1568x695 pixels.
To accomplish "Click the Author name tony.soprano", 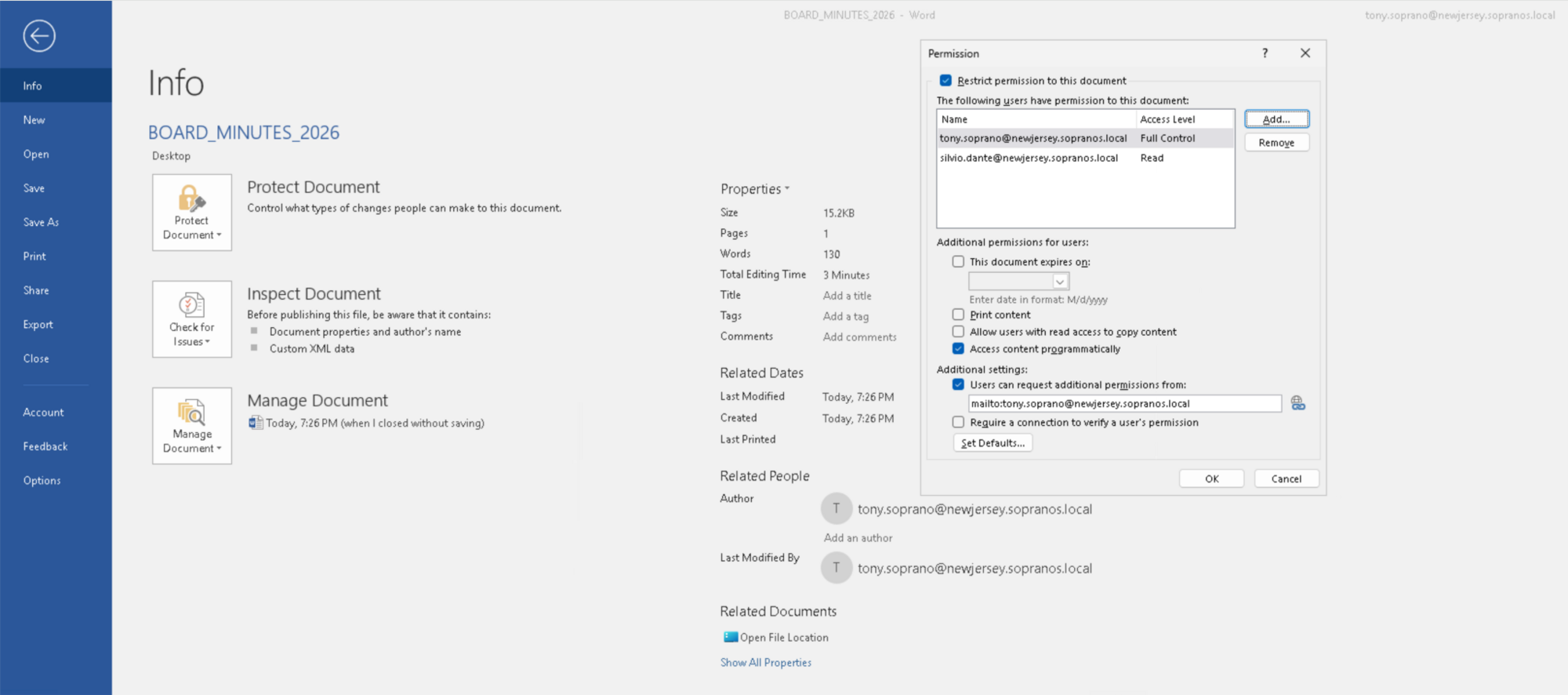I will tap(975, 509).
